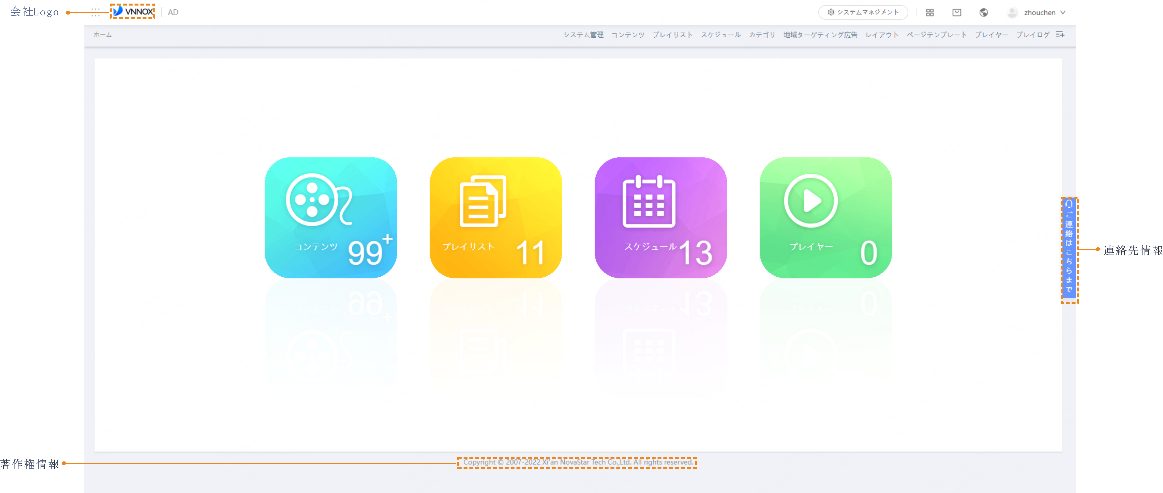Open the ご連絡はこちらまで contact side tab
Image resolution: width=1163 pixels, height=493 pixels.
coord(1069,250)
